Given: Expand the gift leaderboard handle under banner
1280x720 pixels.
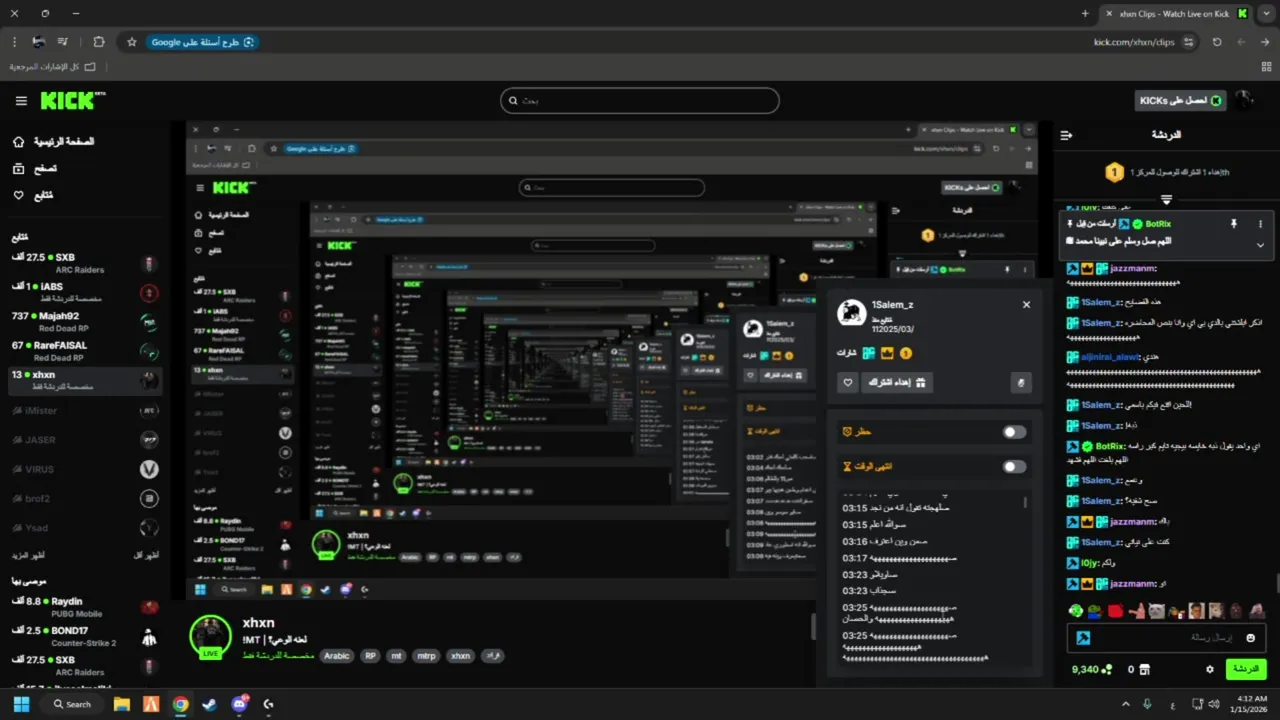Looking at the screenshot, I should (1166, 199).
